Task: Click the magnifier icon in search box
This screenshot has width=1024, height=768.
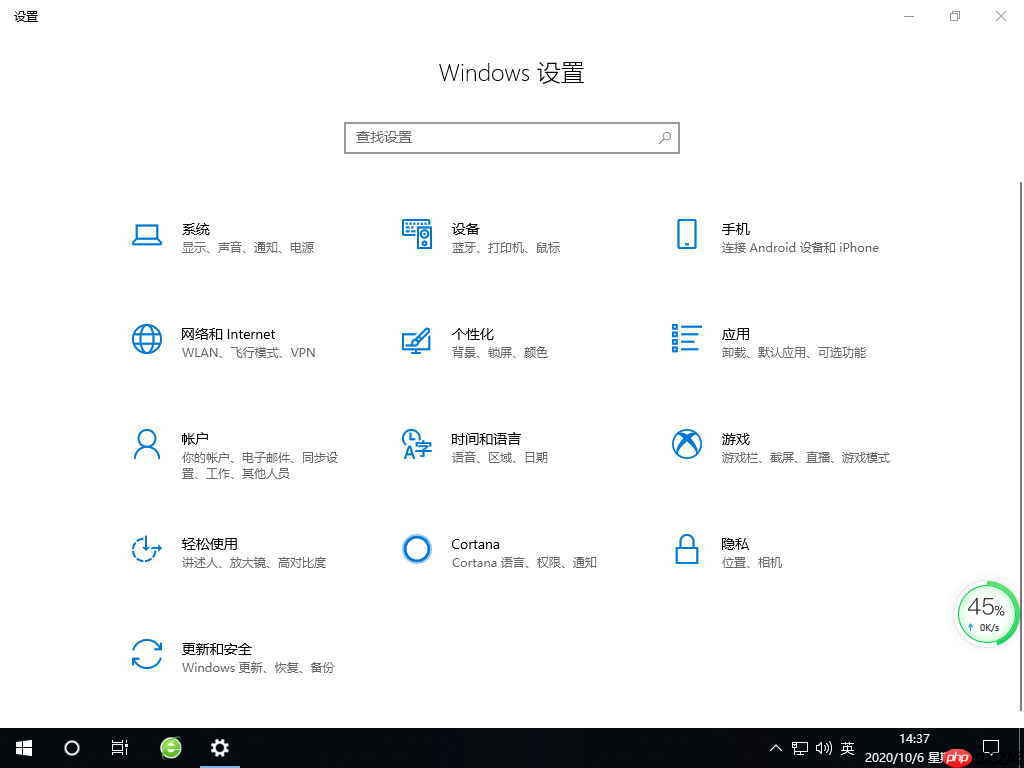Action: pyautogui.click(x=665, y=138)
